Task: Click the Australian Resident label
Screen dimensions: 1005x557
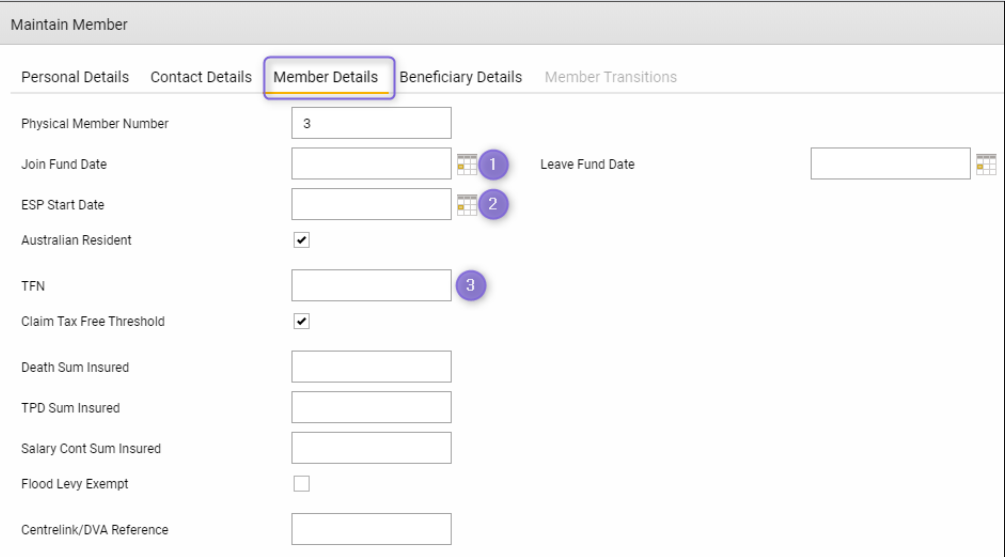Action: 76,240
